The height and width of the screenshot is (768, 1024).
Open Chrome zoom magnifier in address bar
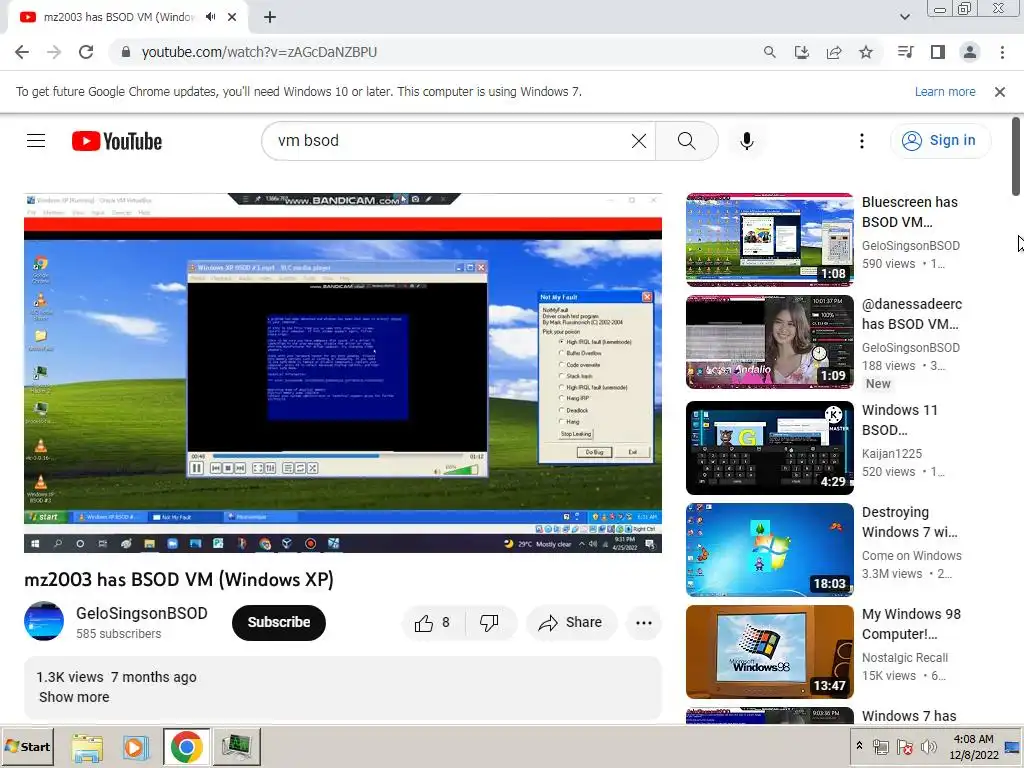point(769,52)
